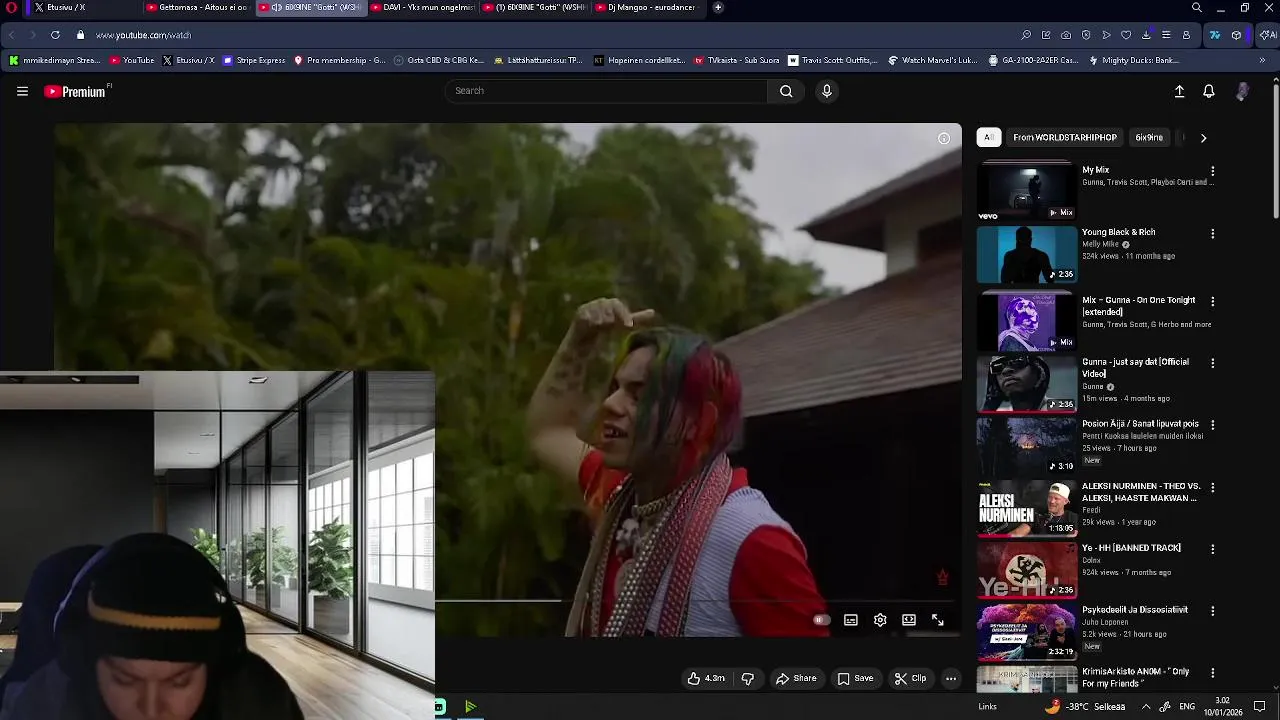Toggle the autoplay switch in the player
The image size is (1280, 720).
(820, 620)
